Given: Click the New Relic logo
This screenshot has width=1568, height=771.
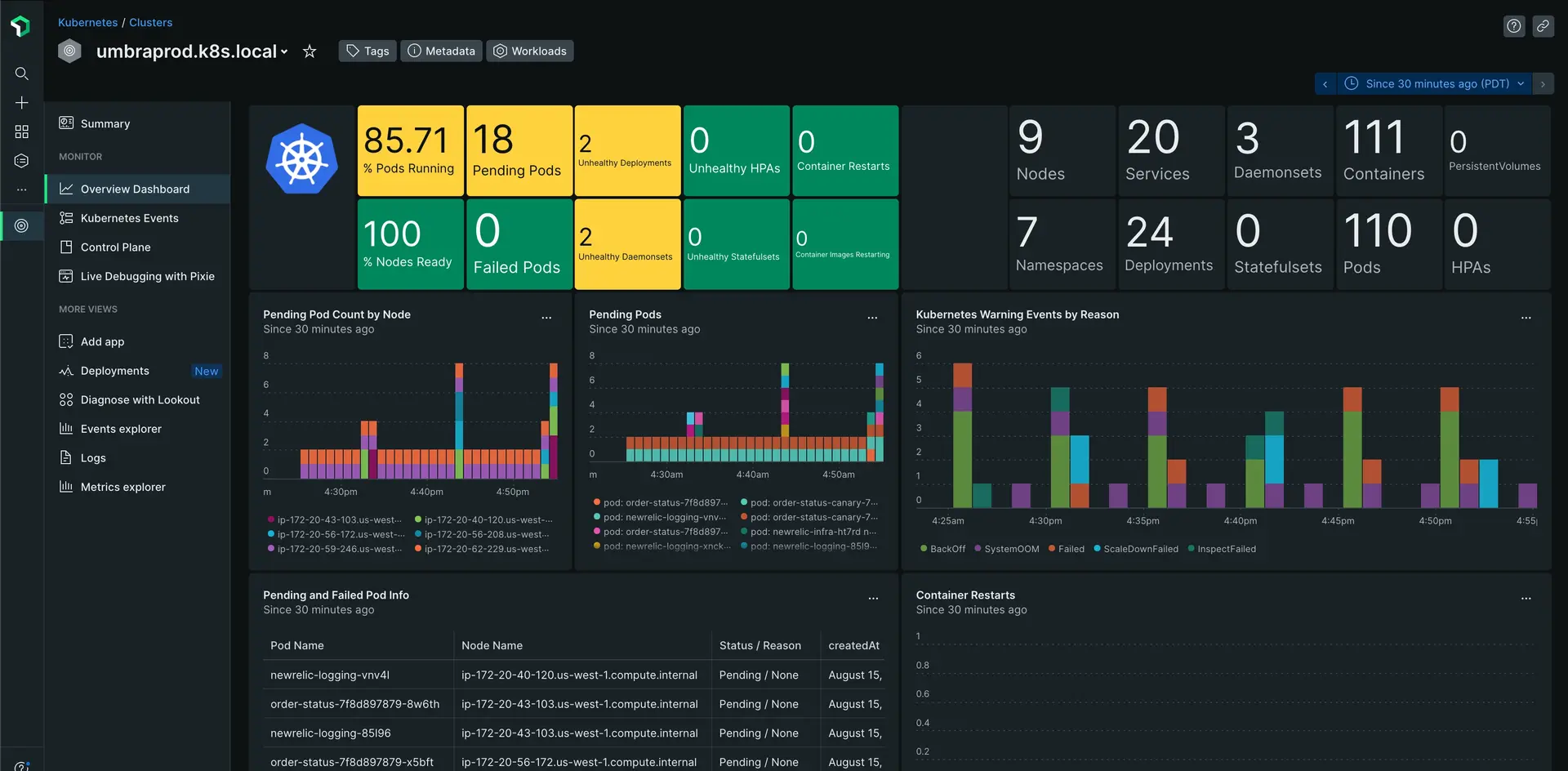Looking at the screenshot, I should (x=20, y=26).
